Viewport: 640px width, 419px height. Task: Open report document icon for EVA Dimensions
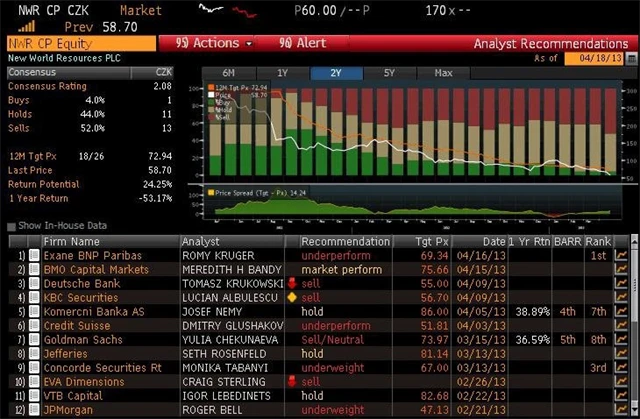click(34, 382)
